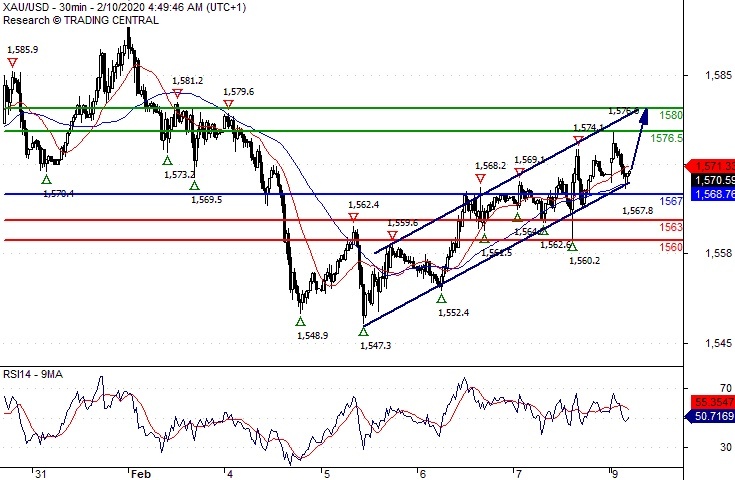Click the green triangle marker above 1,548.9
Screen dimensions: 735x480
pyautogui.click(x=300, y=322)
